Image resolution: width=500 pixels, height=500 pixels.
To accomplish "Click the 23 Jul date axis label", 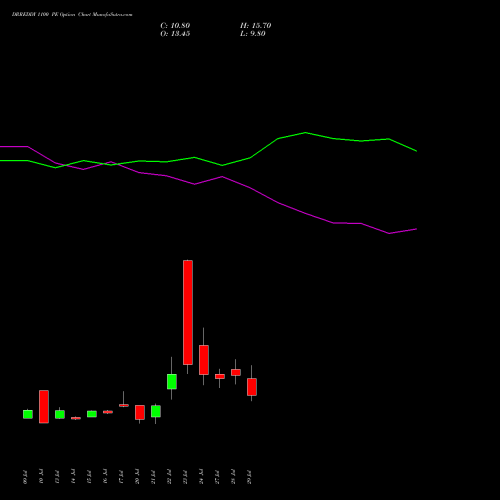I will point(185,477).
